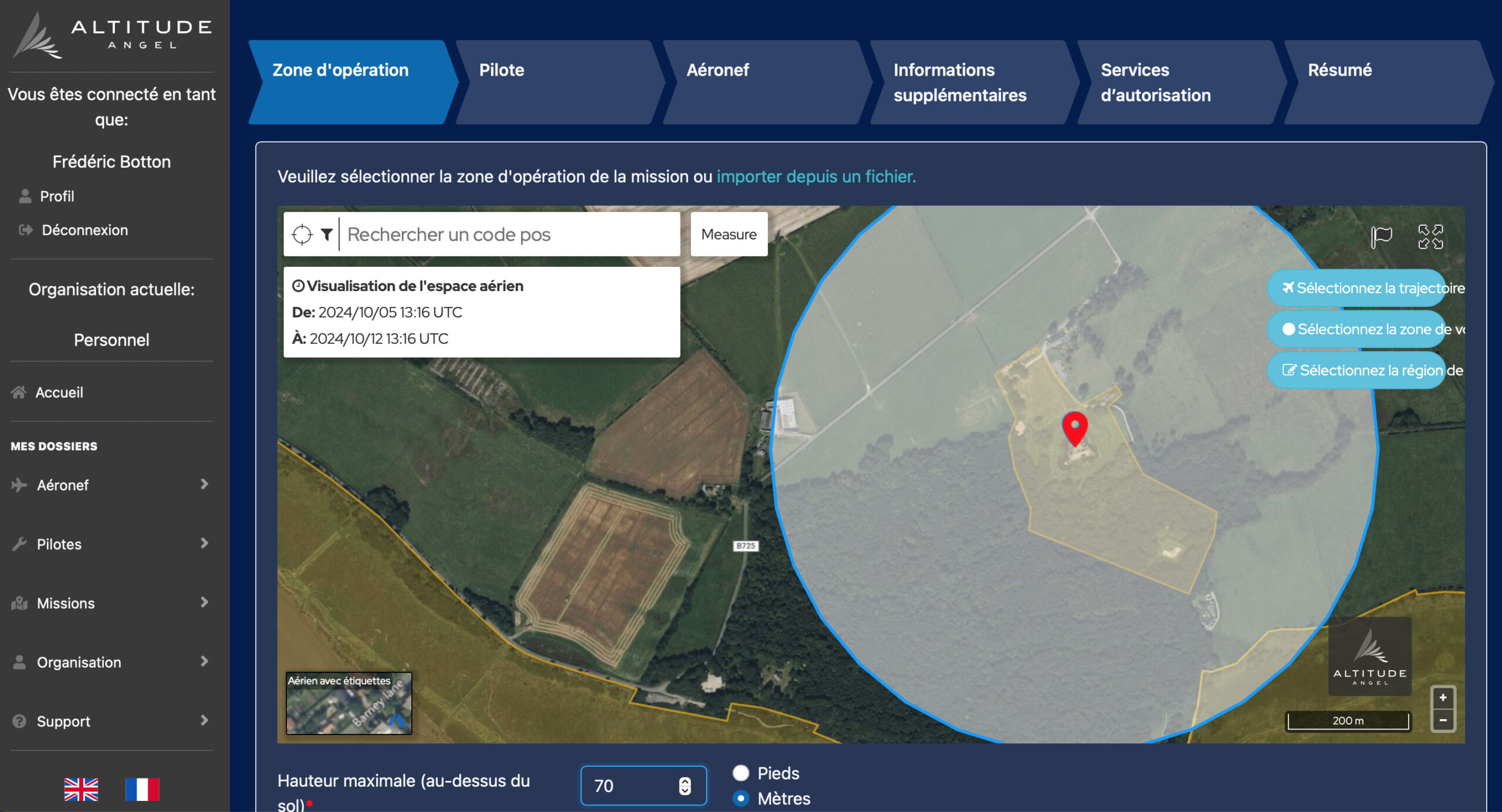Click the Personnel organisation text
The height and width of the screenshot is (812, 1502).
111,340
